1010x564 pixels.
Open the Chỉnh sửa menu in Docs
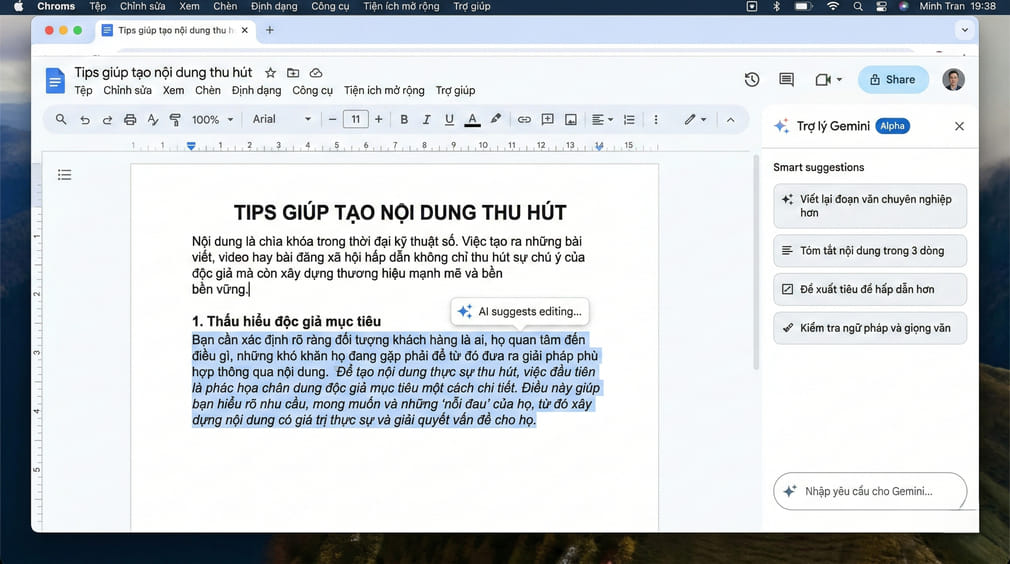[x=128, y=91]
